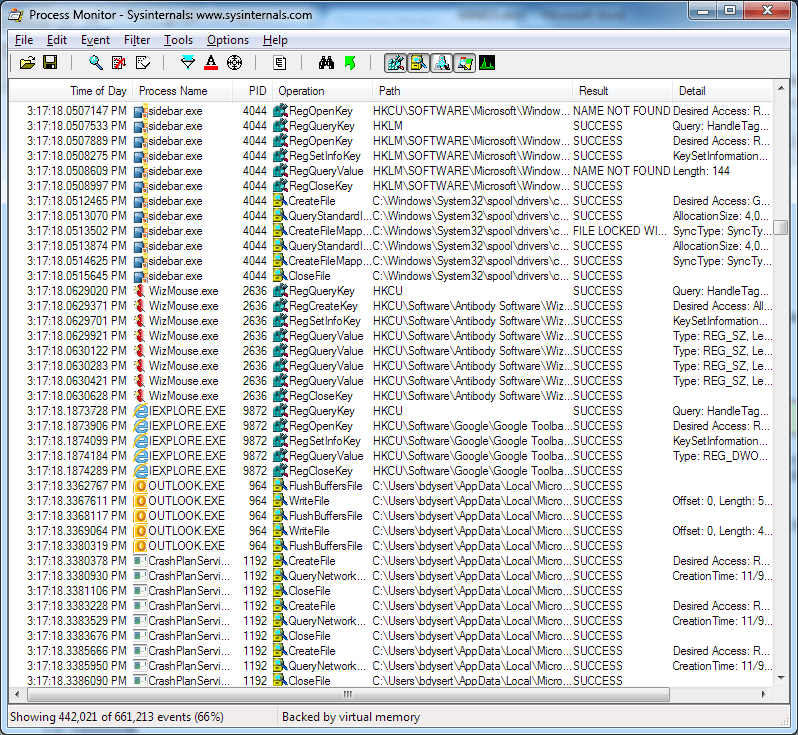Click the Result column header

(622, 91)
